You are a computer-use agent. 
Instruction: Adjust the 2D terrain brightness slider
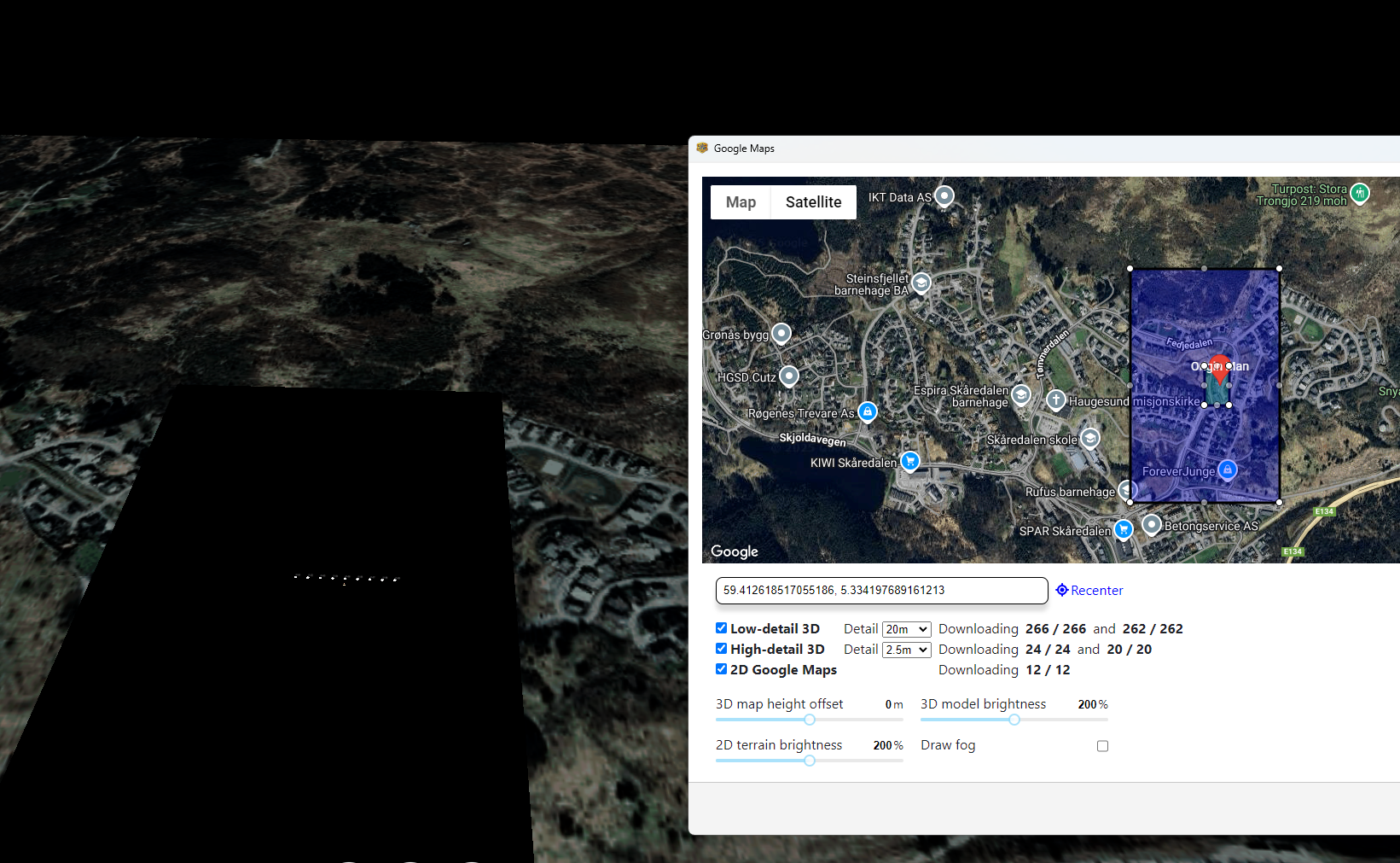pos(810,761)
